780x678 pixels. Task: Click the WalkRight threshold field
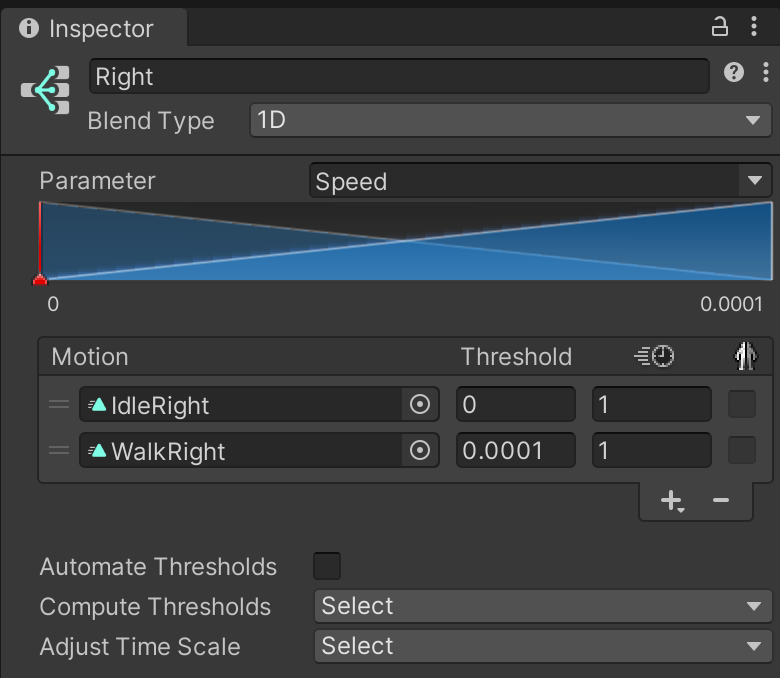click(x=515, y=451)
